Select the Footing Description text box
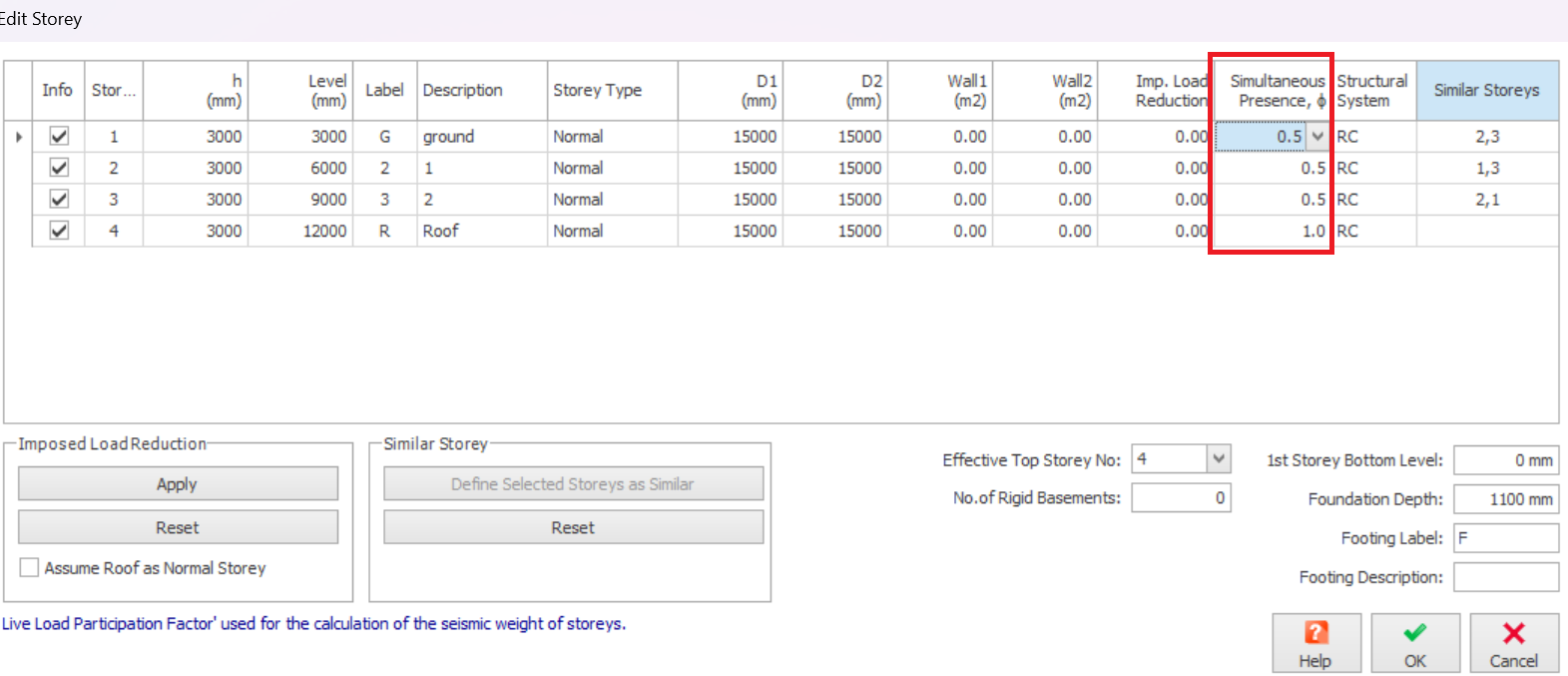This screenshot has width=1568, height=676. click(x=1505, y=577)
